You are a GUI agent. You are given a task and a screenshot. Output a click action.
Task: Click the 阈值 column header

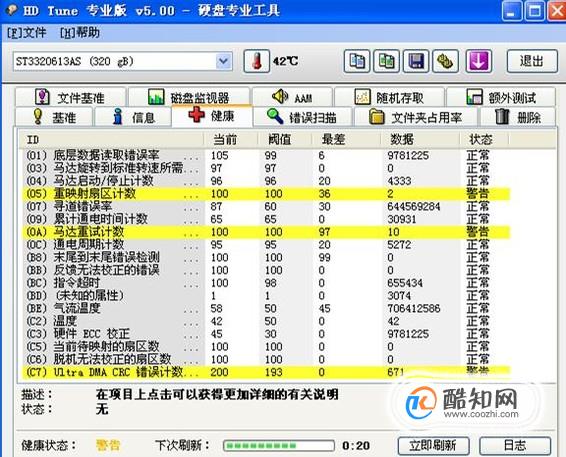click(284, 140)
